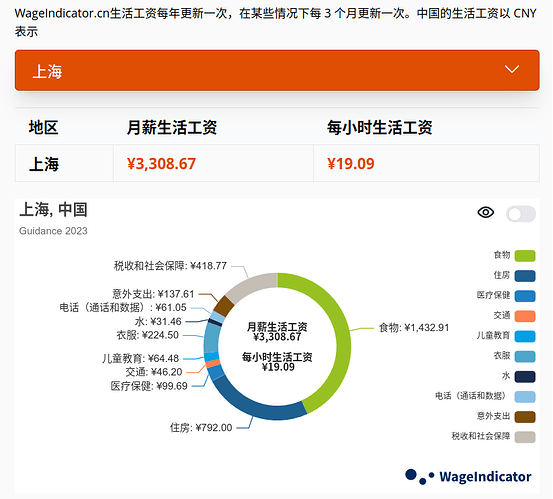This screenshot has height=499, width=553.
Task: Click the 儿童教育: ¥64.48 chart label
Action: 140,359
